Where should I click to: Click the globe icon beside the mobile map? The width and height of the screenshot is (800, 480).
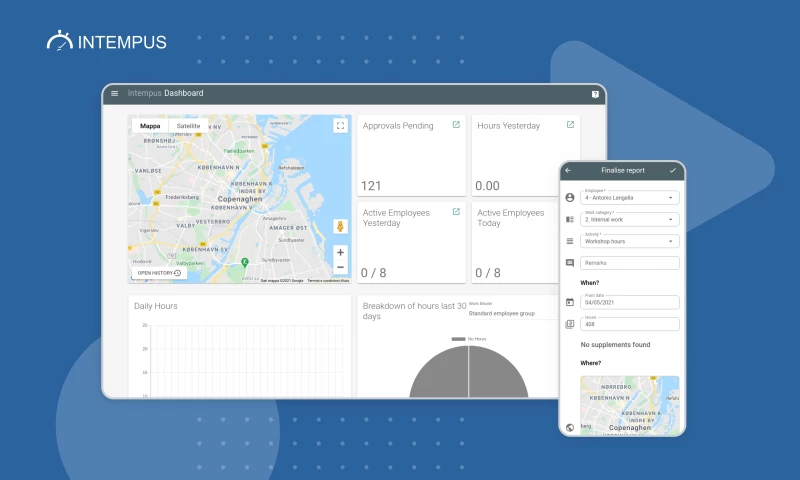(x=570, y=427)
